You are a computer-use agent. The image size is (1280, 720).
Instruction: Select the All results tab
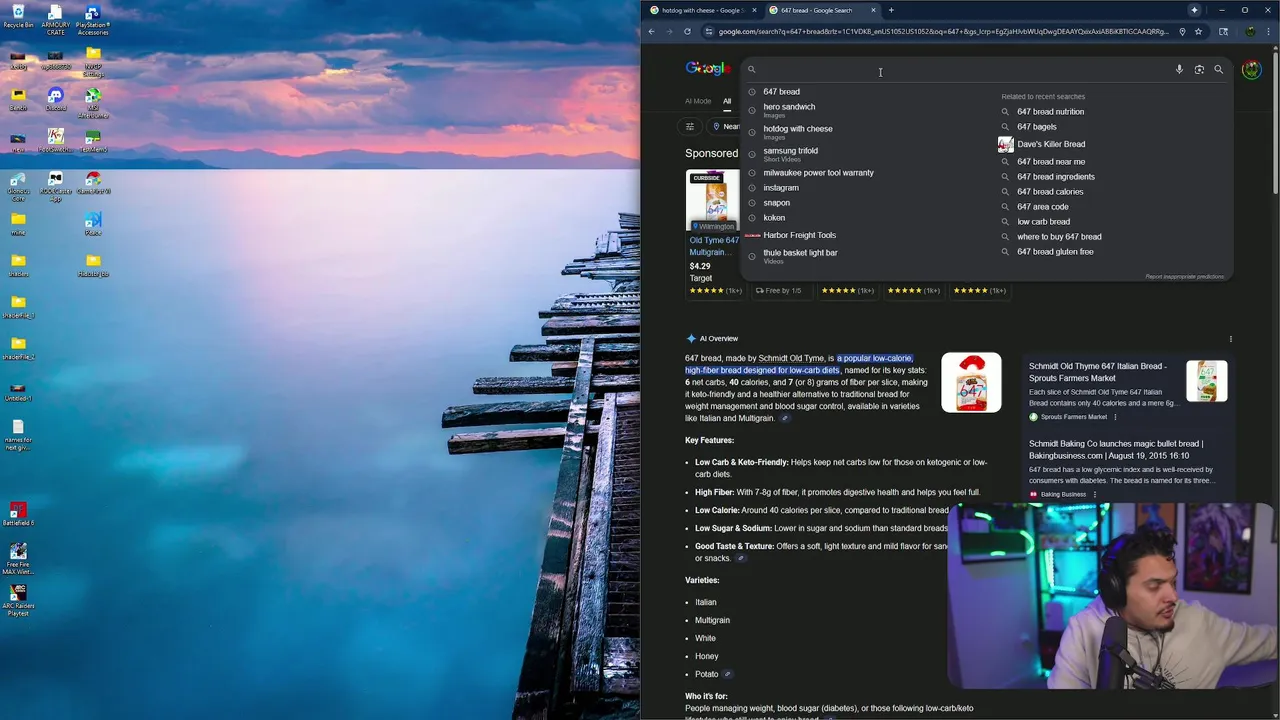tap(727, 101)
